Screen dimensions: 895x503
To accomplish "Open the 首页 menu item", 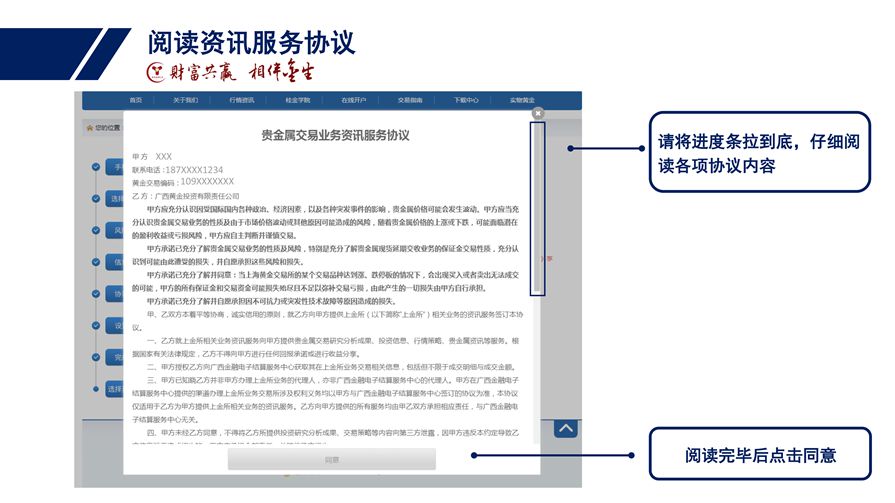I will click(x=135, y=100).
